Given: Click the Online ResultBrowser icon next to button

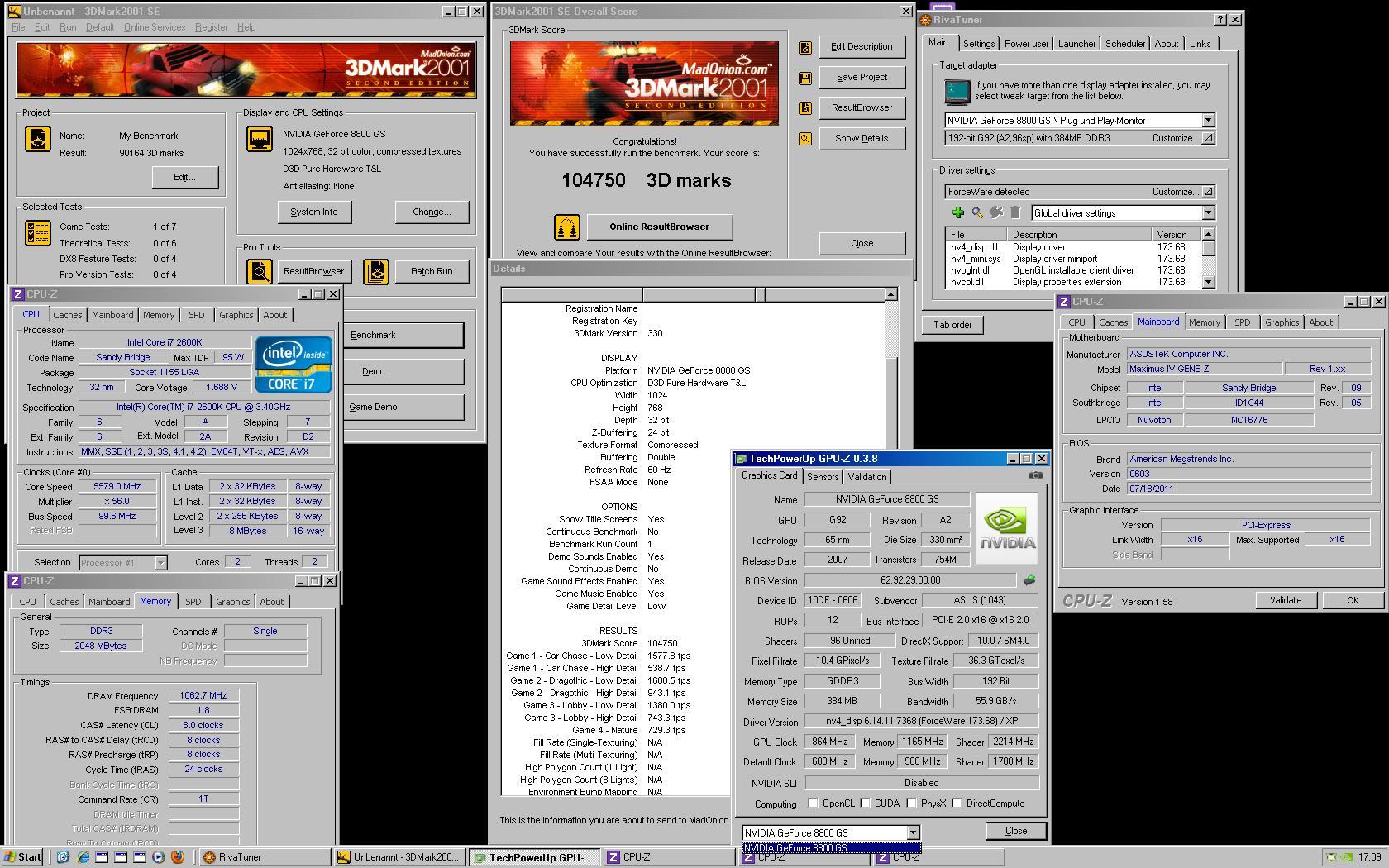Looking at the screenshot, I should click(x=566, y=227).
